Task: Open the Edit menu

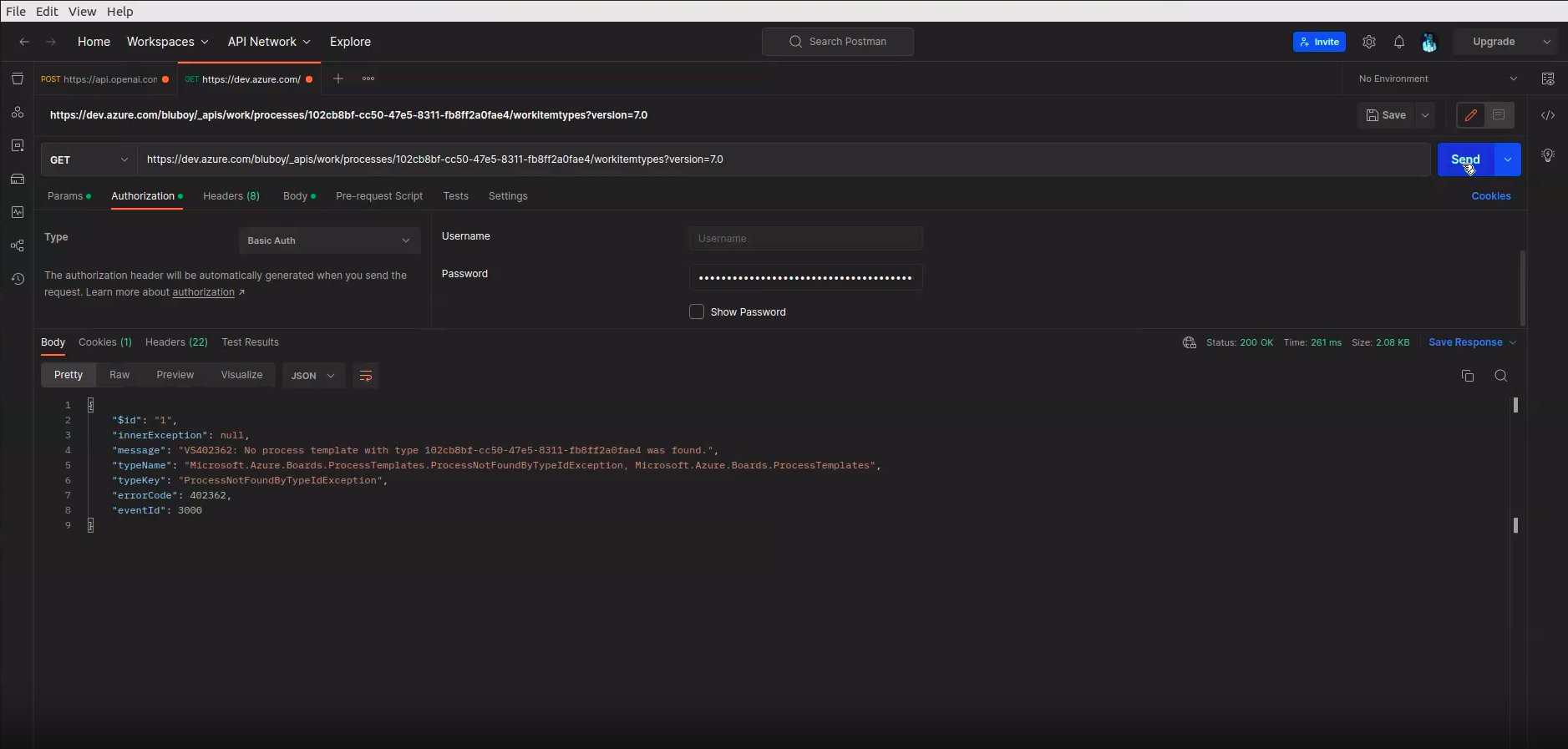Action: coord(47,12)
